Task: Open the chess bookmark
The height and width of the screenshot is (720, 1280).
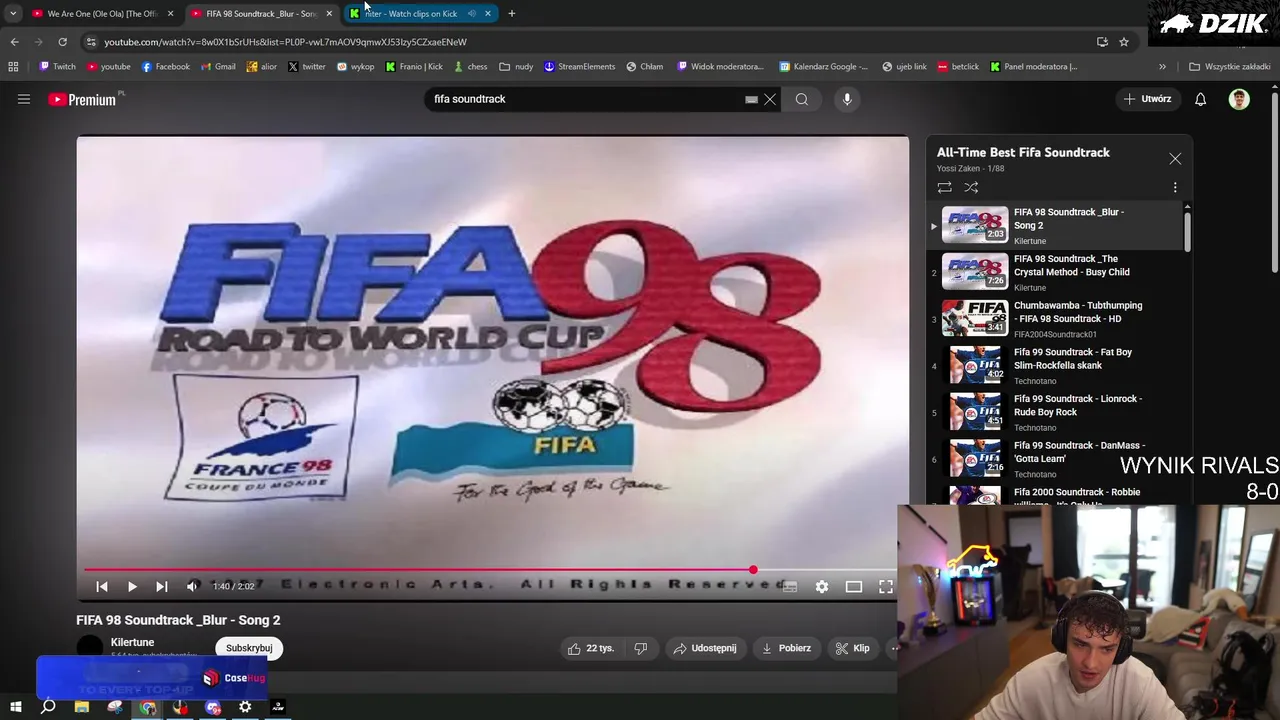Action: (470, 67)
